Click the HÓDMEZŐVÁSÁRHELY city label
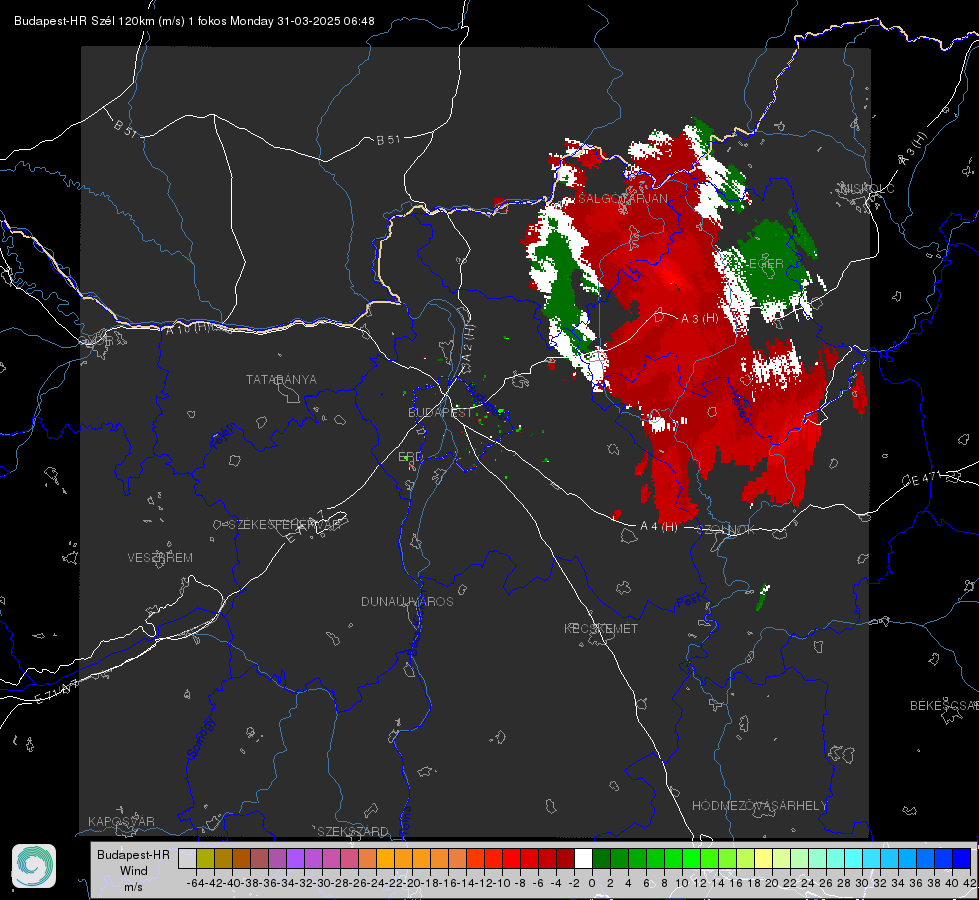This screenshot has height=900, width=979. coord(759,806)
